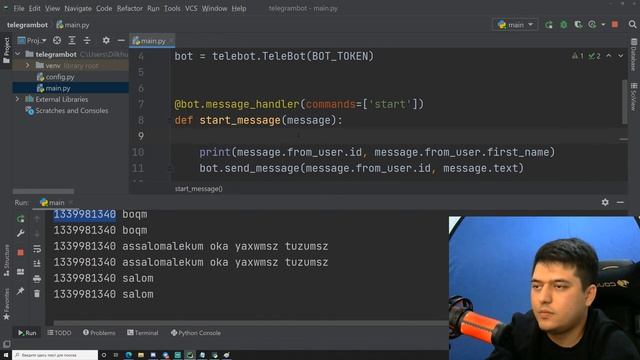Stop the running process from top toolbar
Image resolution: width=640 pixels, height=360 pixels.
(x=615, y=25)
